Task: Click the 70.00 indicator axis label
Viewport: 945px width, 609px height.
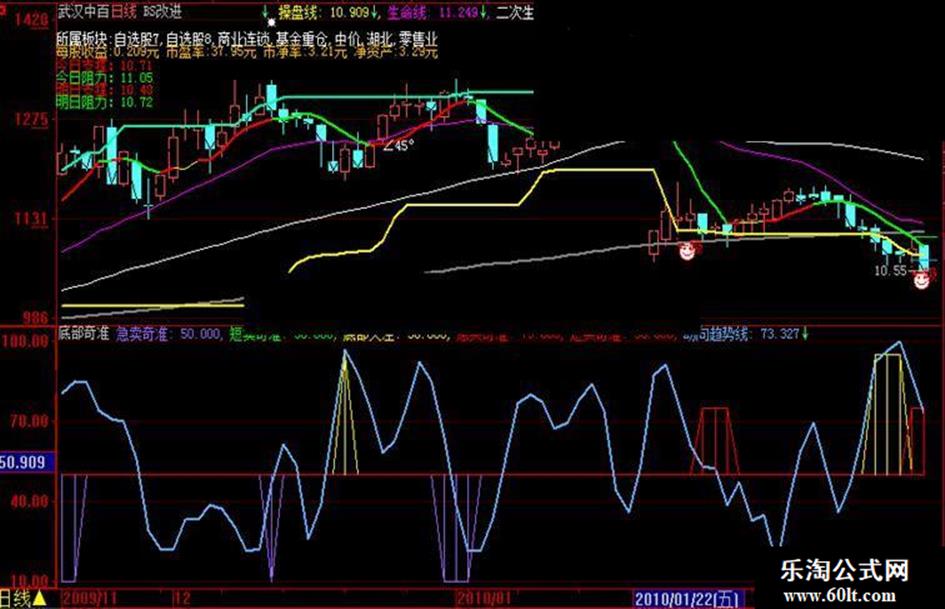Action: 28,421
